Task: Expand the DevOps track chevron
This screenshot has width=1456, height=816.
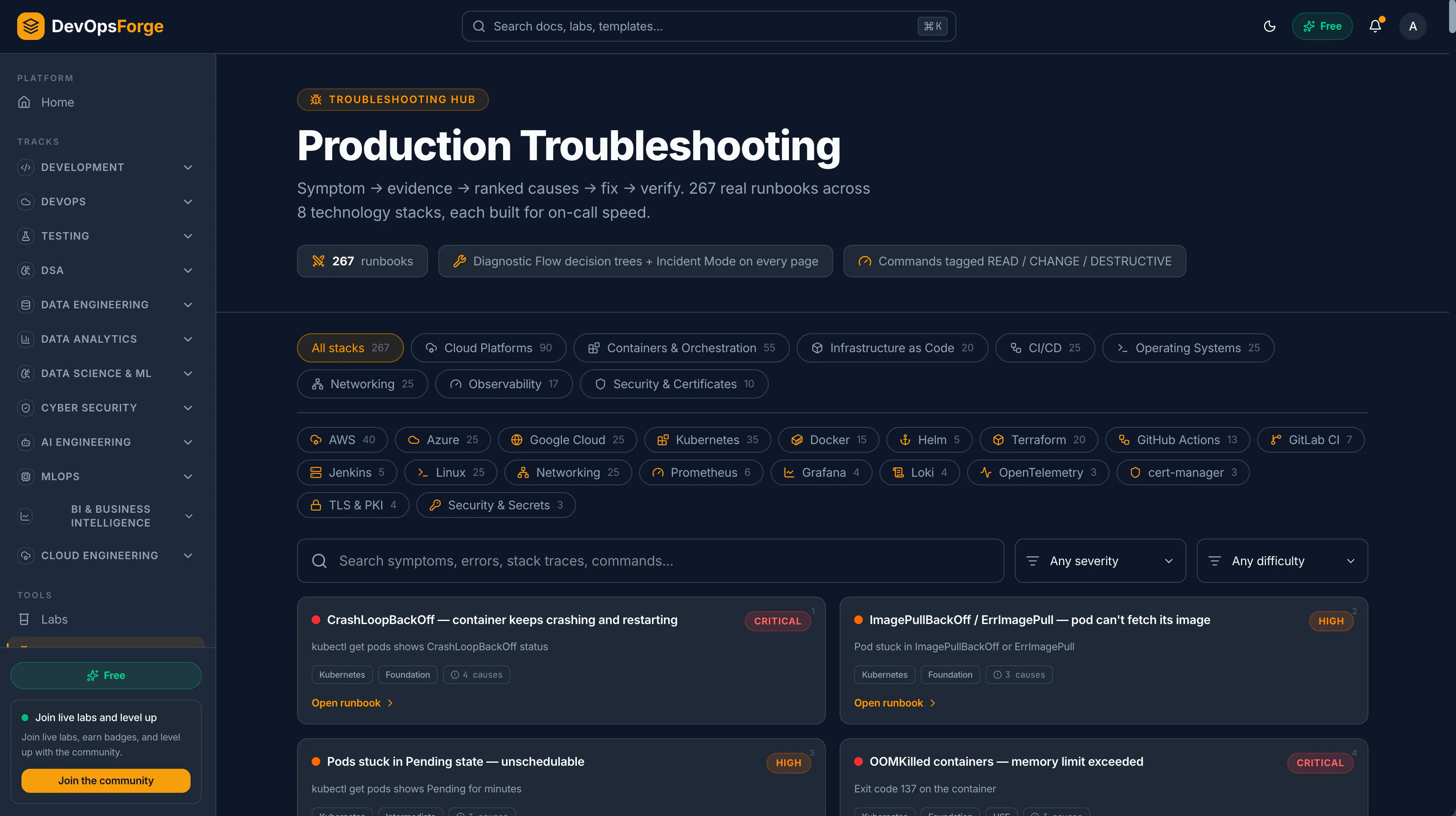Action: [x=188, y=202]
